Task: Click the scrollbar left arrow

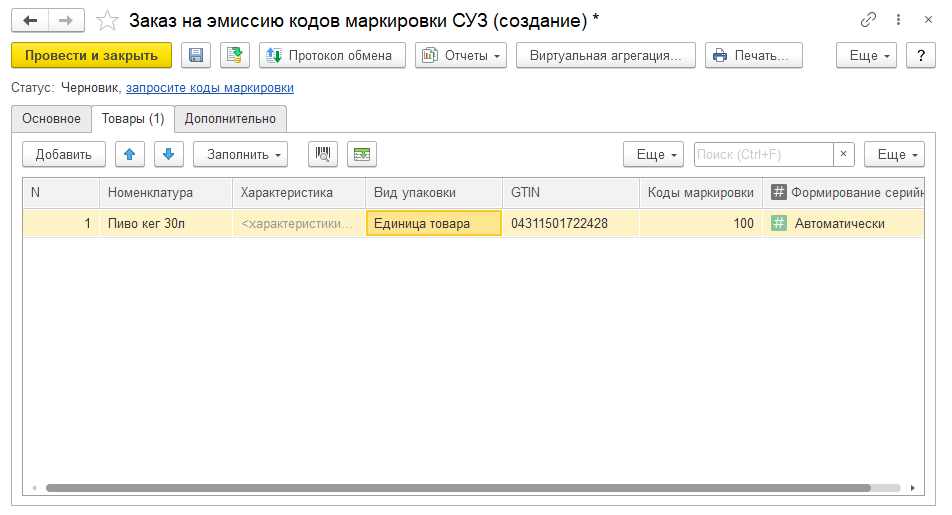Action: pos(34,488)
